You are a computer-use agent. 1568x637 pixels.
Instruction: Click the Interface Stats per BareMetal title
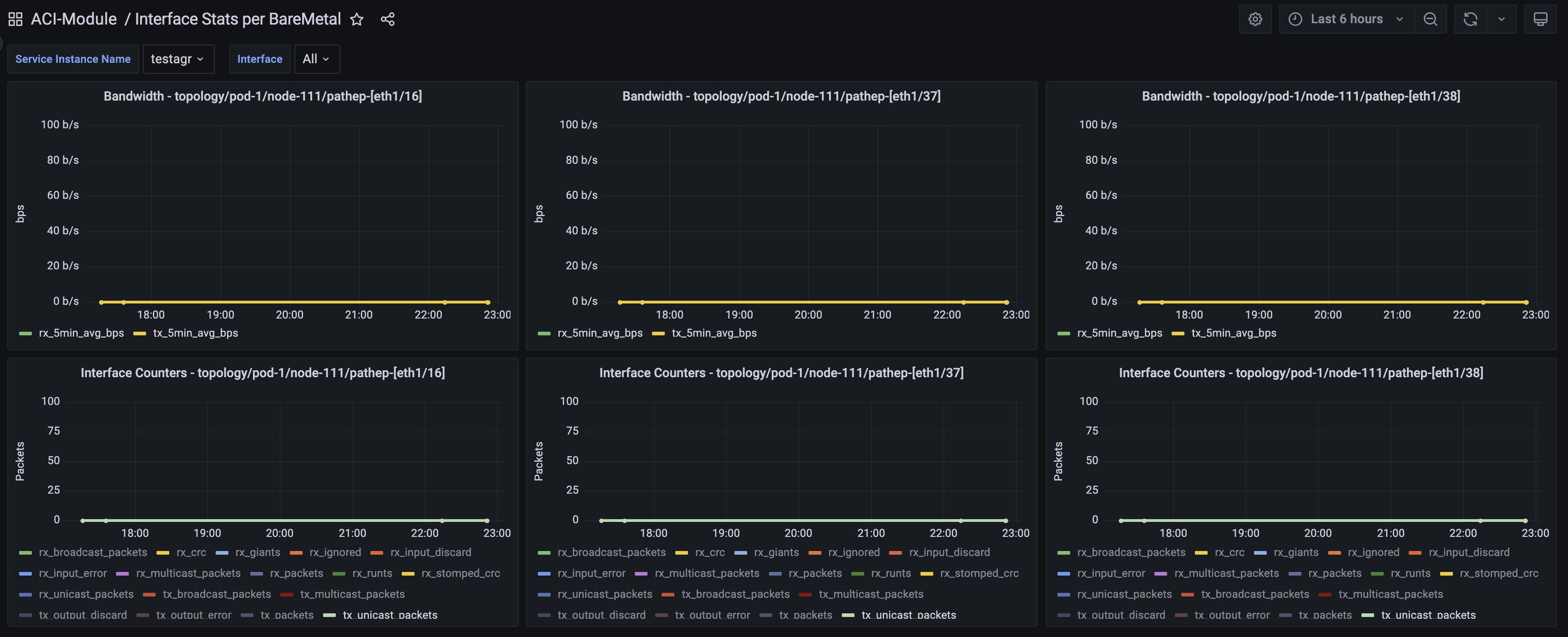pos(238,20)
